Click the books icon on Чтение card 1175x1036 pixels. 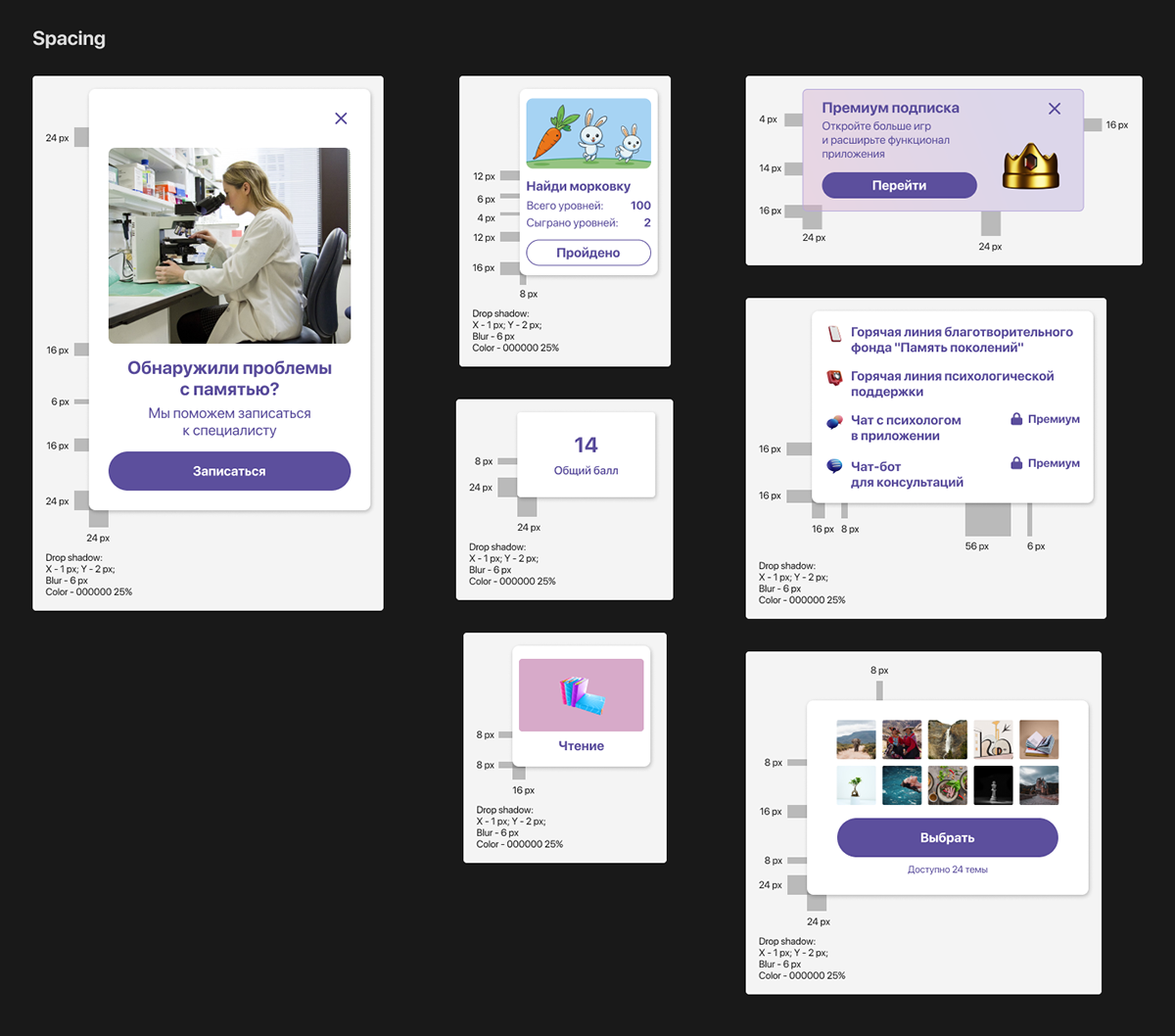tap(582, 694)
